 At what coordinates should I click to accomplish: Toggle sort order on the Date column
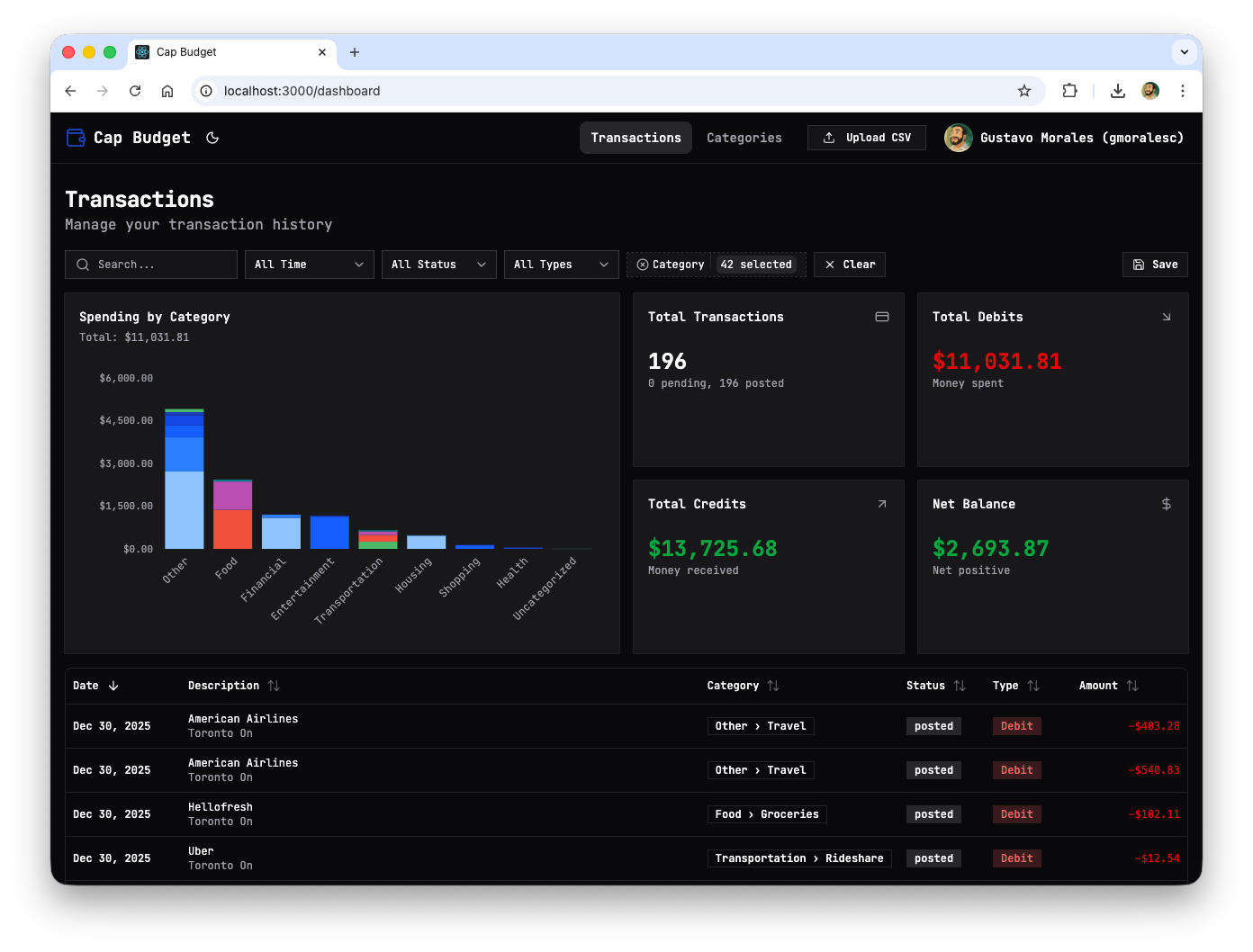tap(113, 686)
